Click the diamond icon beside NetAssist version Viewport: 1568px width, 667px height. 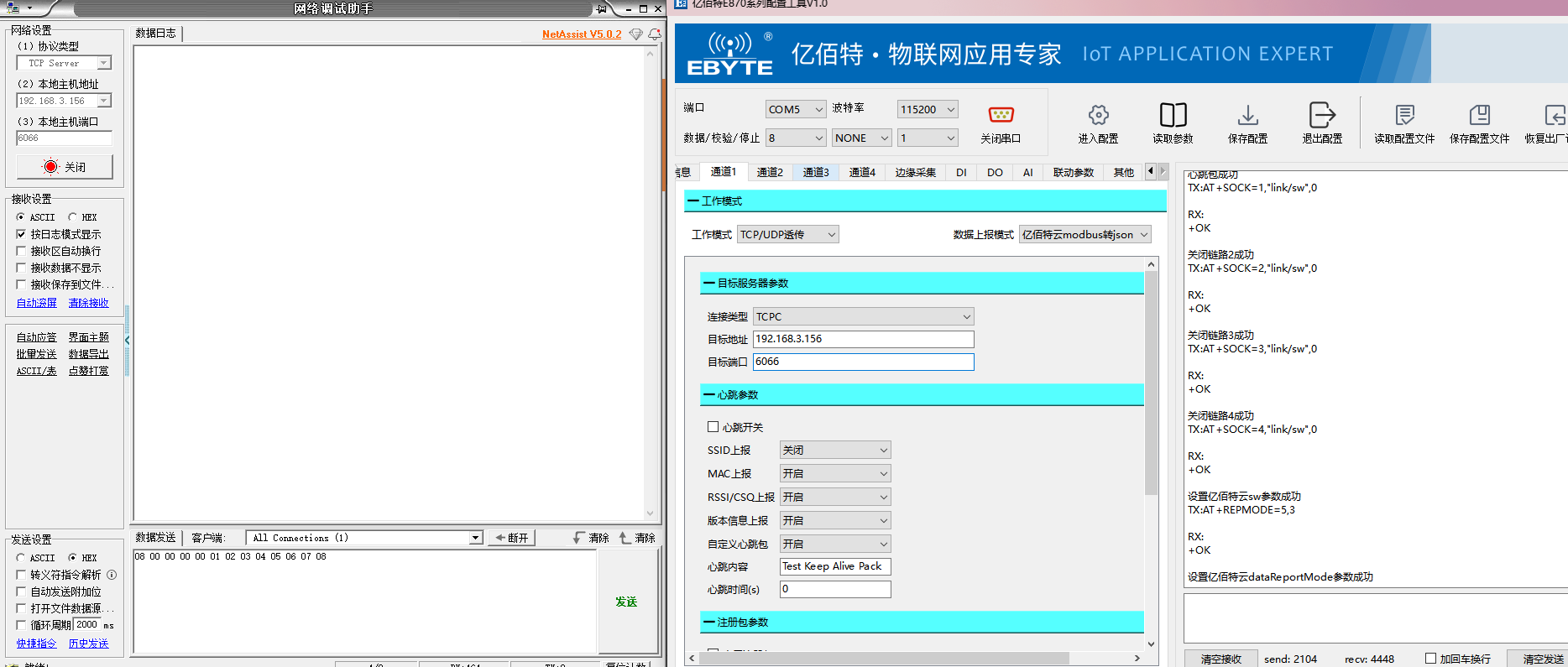tap(635, 34)
